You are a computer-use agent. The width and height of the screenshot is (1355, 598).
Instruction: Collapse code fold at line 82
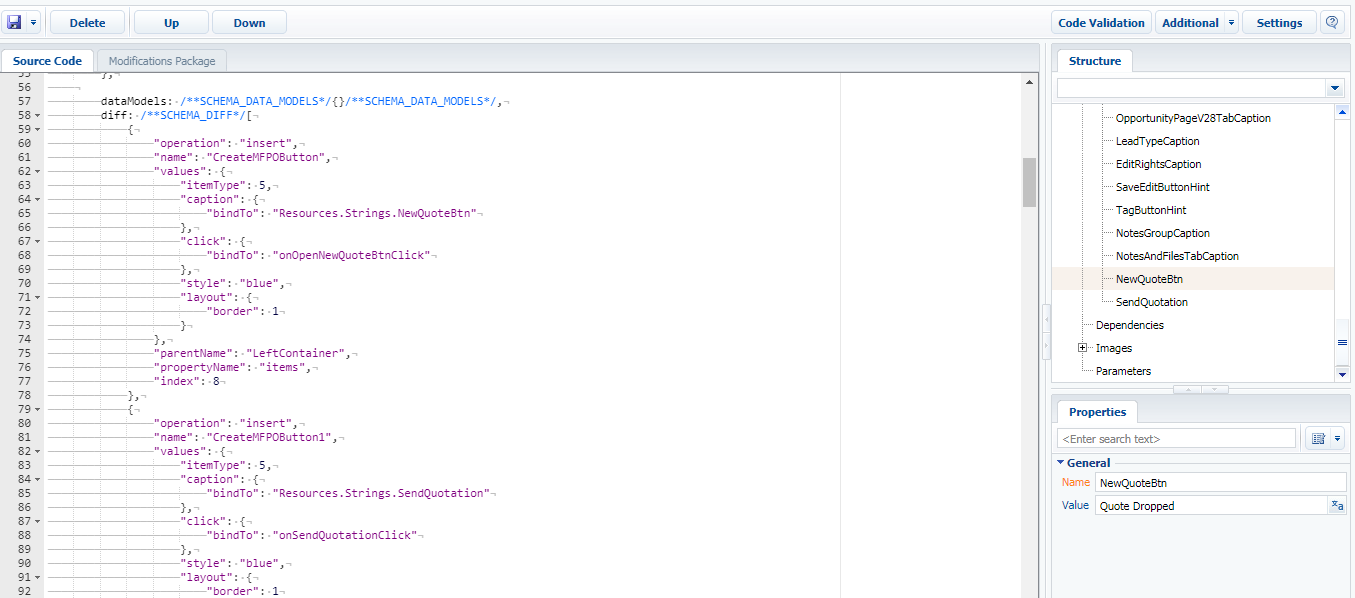(x=38, y=451)
